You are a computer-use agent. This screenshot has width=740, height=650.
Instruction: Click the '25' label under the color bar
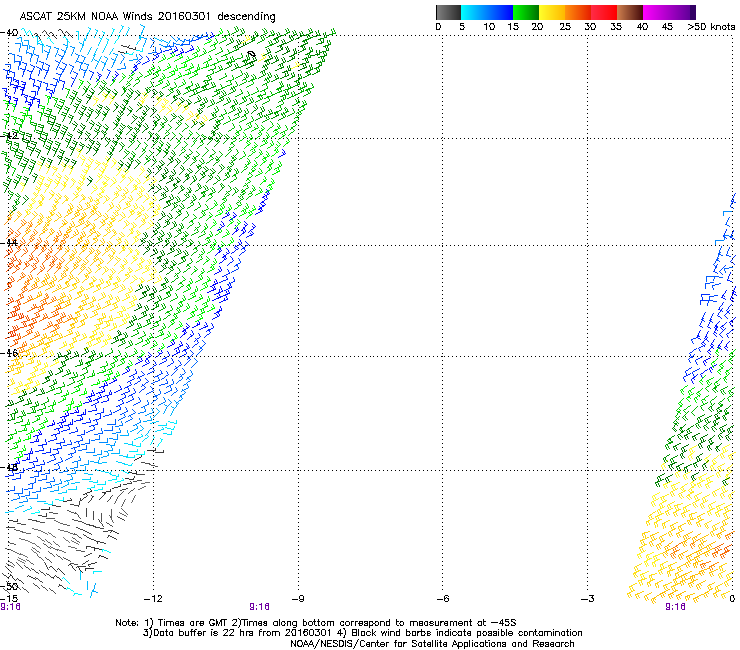[565, 27]
